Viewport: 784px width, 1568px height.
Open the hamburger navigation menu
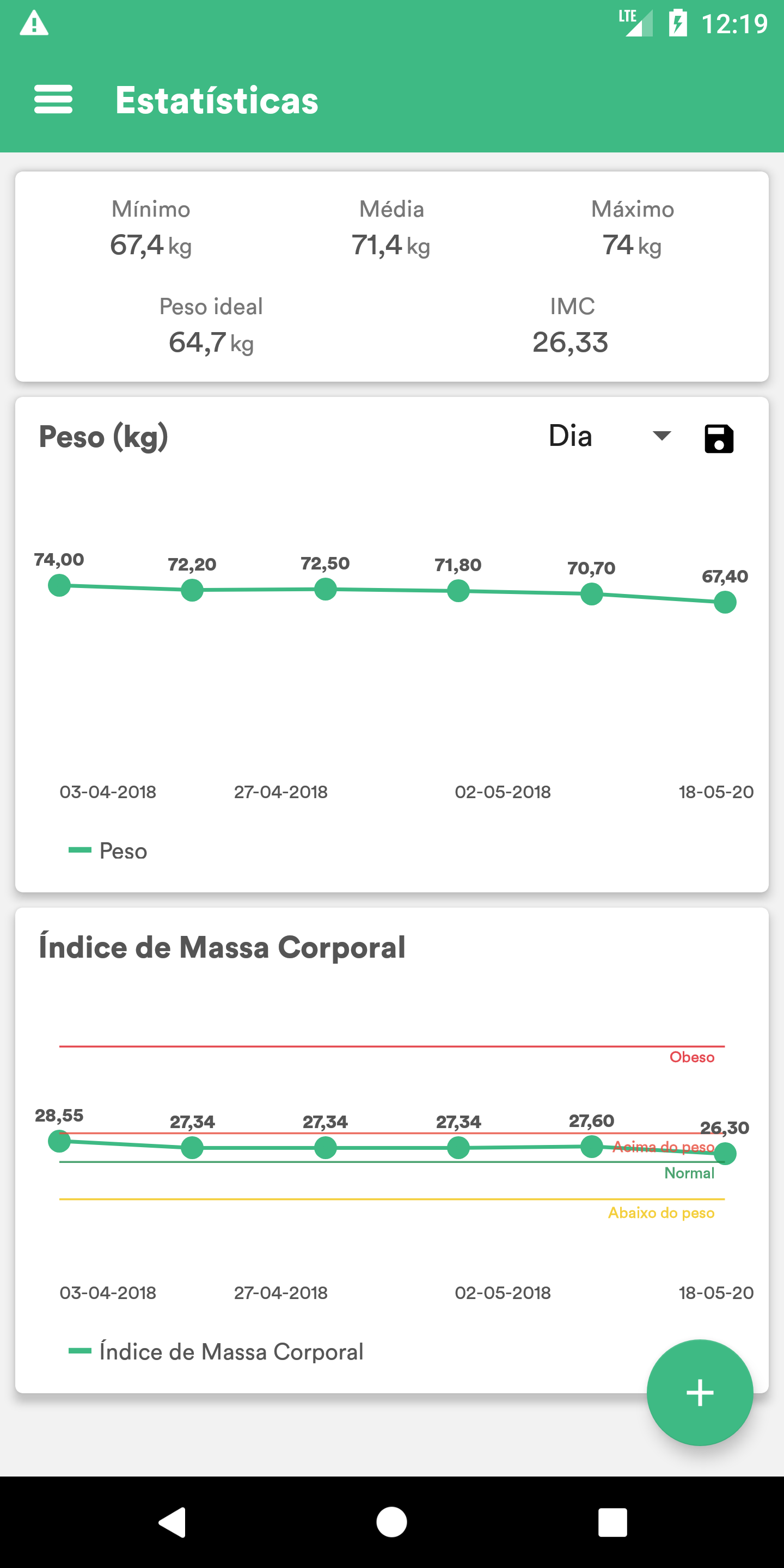[x=53, y=100]
